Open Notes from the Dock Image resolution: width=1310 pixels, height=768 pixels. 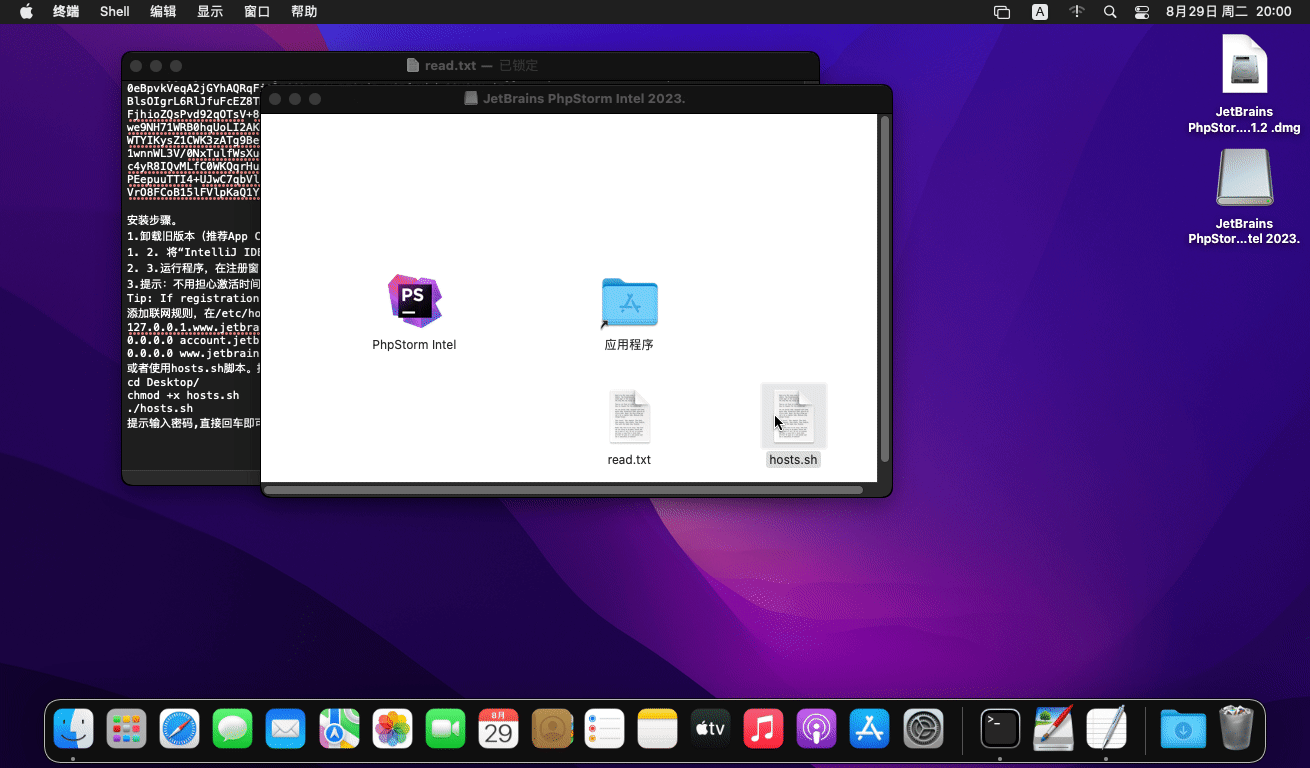(x=657, y=729)
